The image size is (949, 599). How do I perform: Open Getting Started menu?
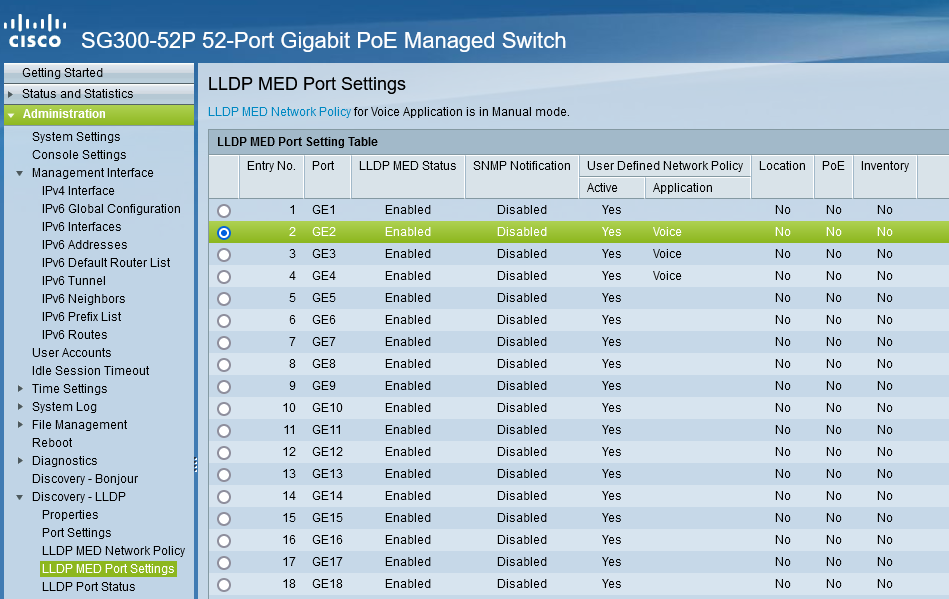(99, 73)
